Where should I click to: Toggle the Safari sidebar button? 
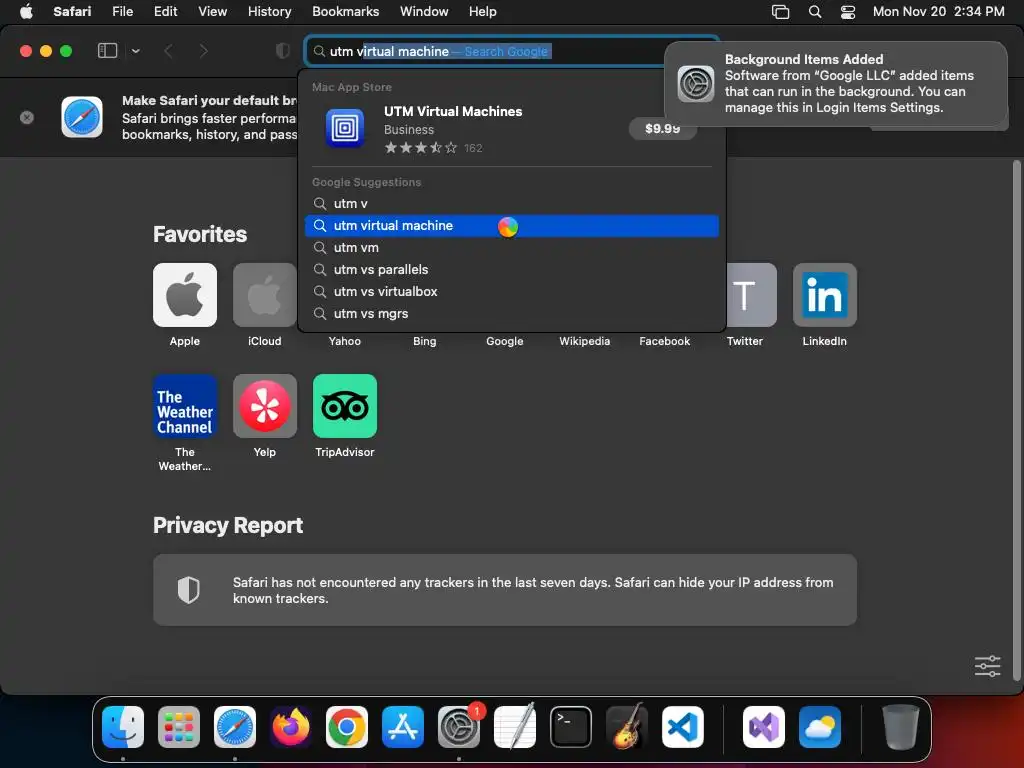pyautogui.click(x=107, y=50)
